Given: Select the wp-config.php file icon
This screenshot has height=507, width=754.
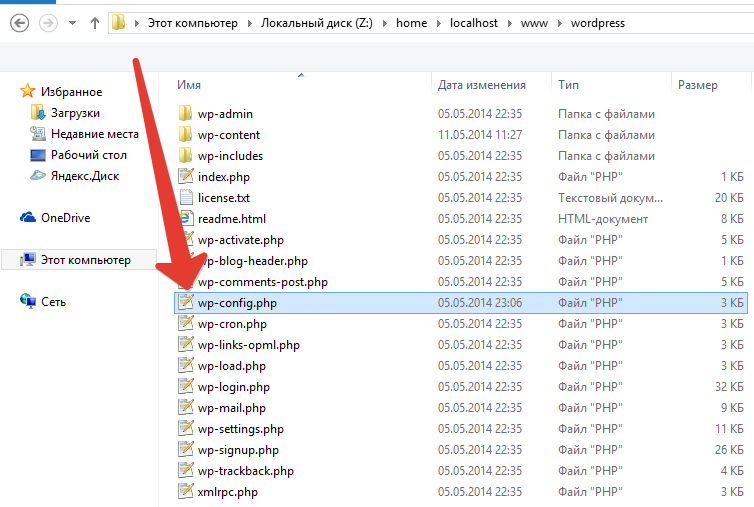Looking at the screenshot, I should pyautogui.click(x=186, y=302).
